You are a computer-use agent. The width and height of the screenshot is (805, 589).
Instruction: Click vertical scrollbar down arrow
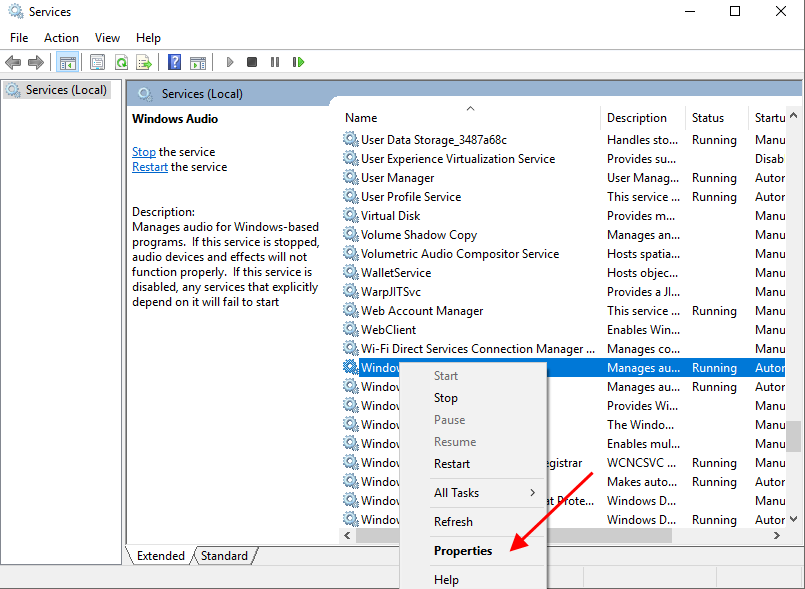click(x=793, y=519)
